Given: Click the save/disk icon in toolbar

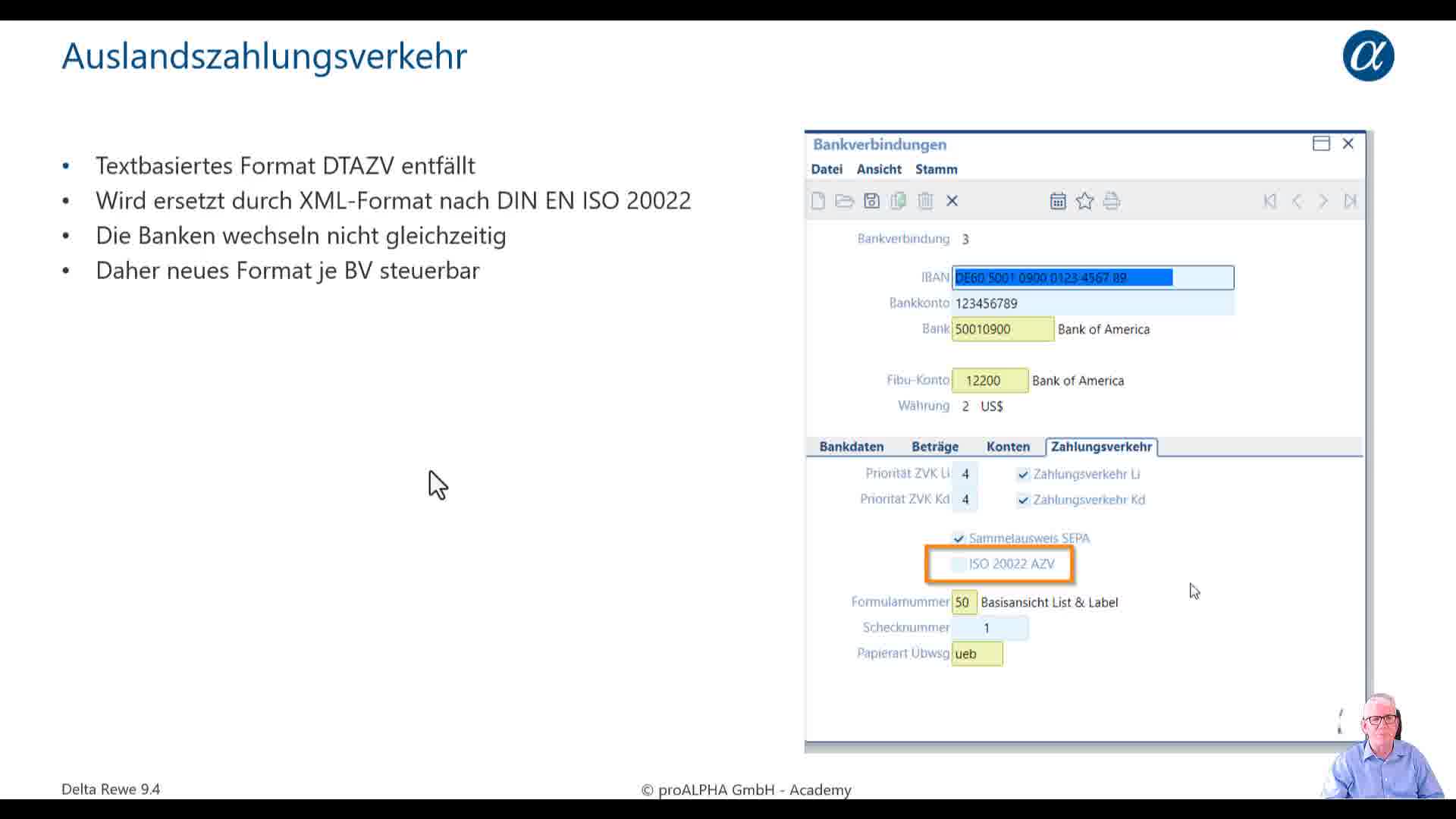Looking at the screenshot, I should click(x=871, y=200).
